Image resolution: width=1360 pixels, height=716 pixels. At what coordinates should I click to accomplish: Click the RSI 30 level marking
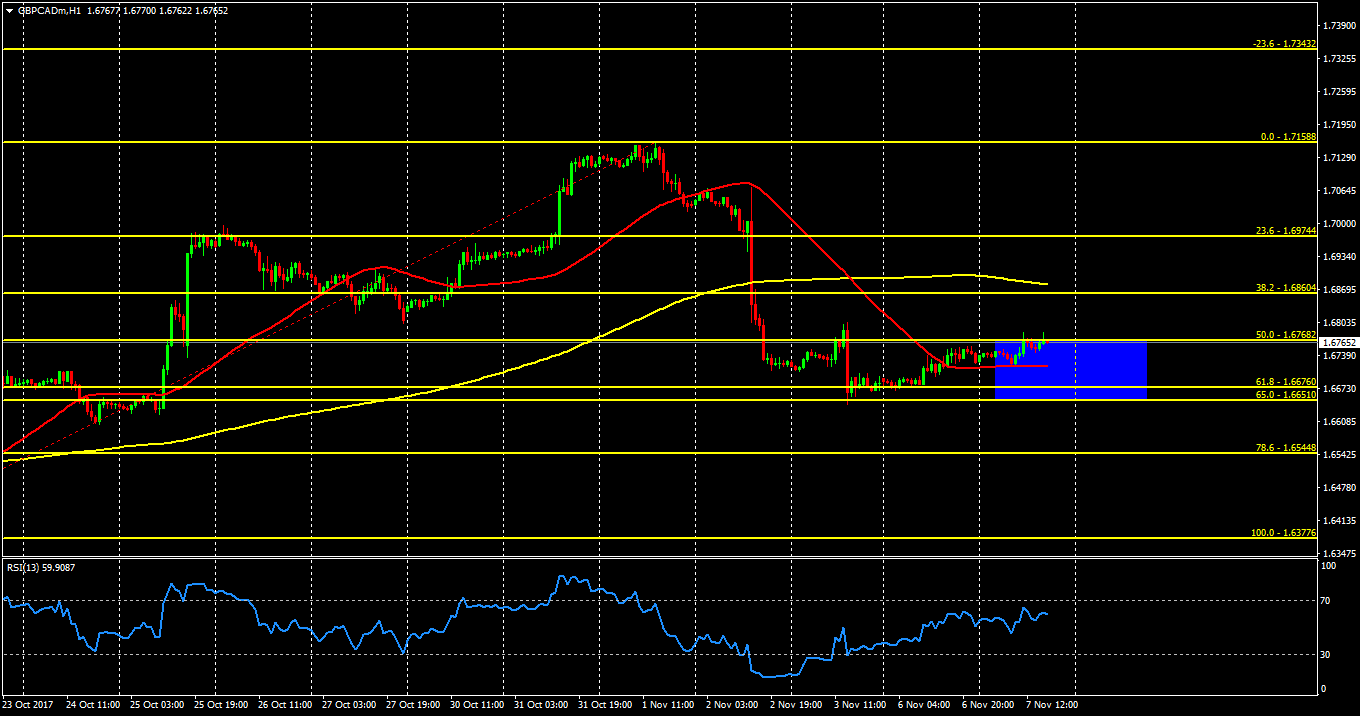(1326, 654)
